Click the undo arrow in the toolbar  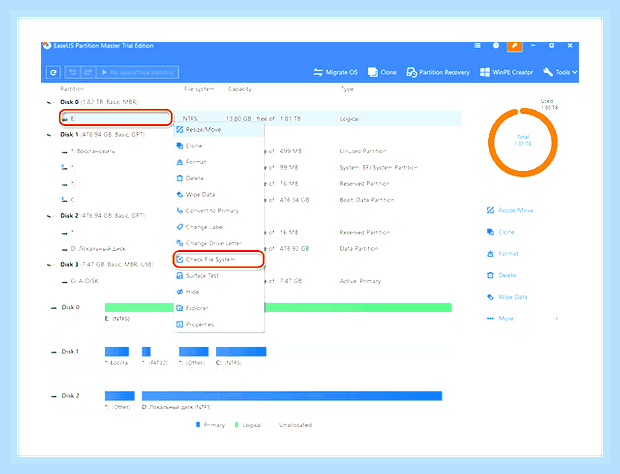point(72,72)
